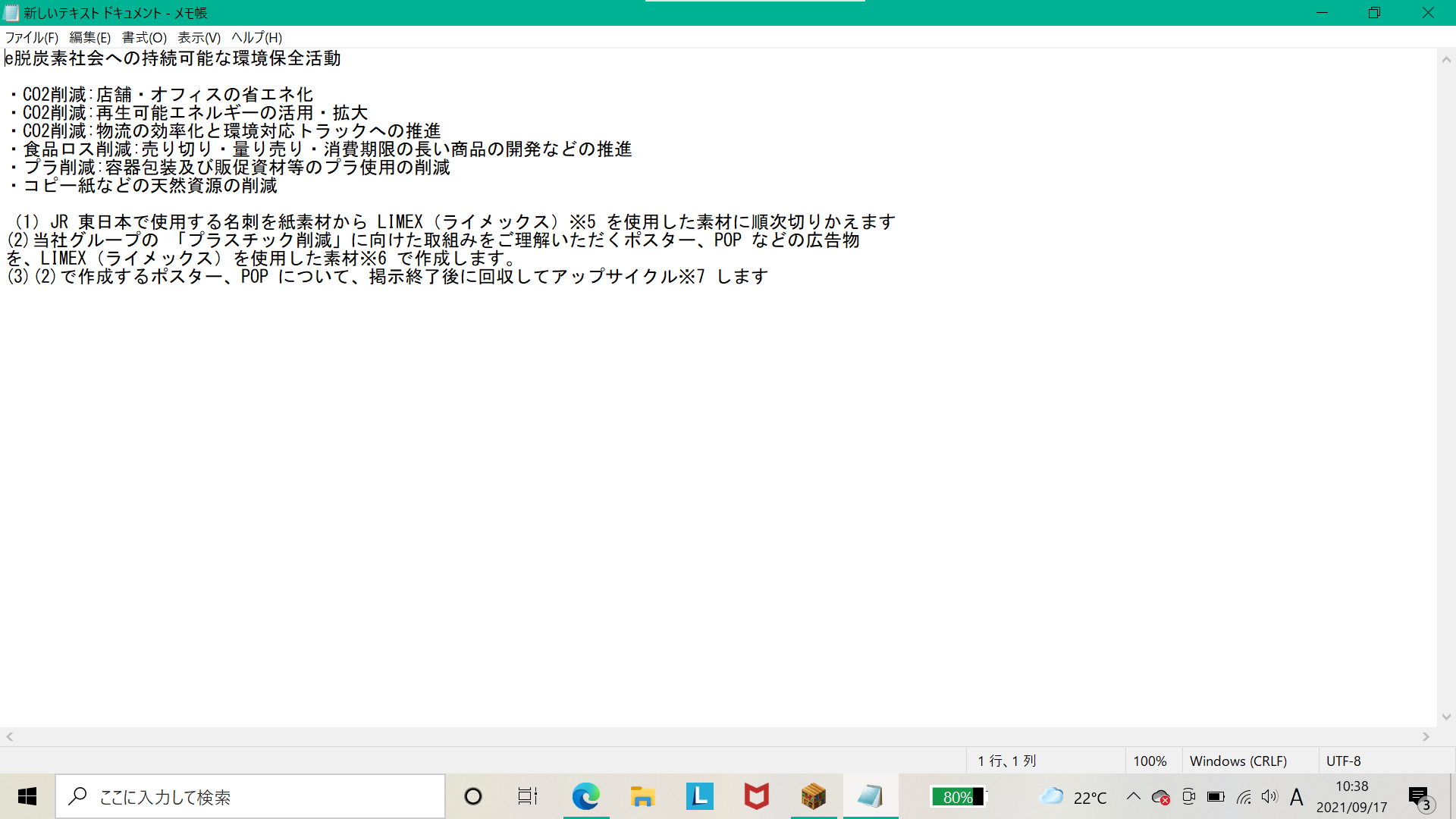Open McAfee shield icon on taskbar
Image resolution: width=1456 pixels, height=819 pixels.
756,796
